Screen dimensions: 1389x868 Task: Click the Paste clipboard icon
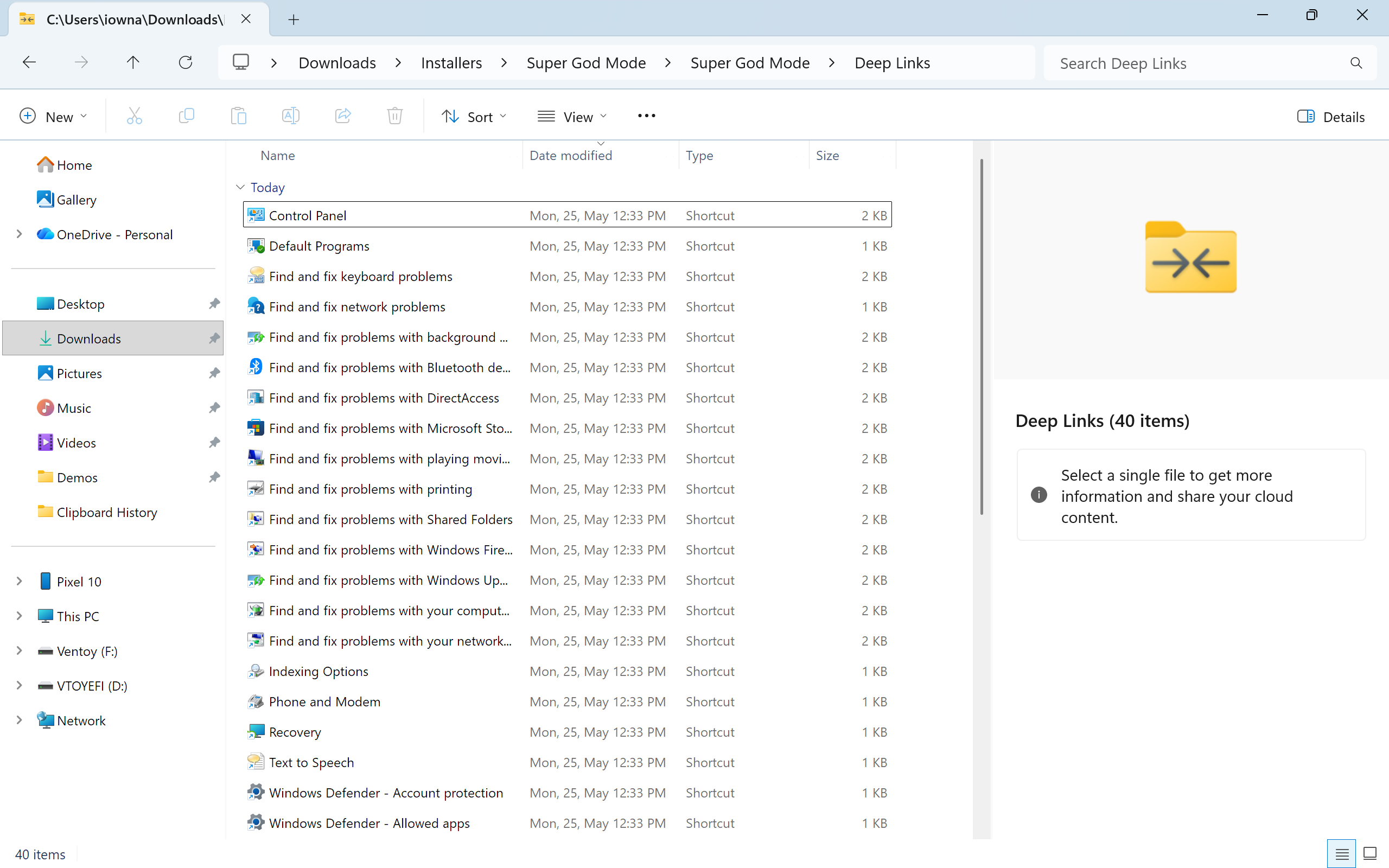coord(238,117)
